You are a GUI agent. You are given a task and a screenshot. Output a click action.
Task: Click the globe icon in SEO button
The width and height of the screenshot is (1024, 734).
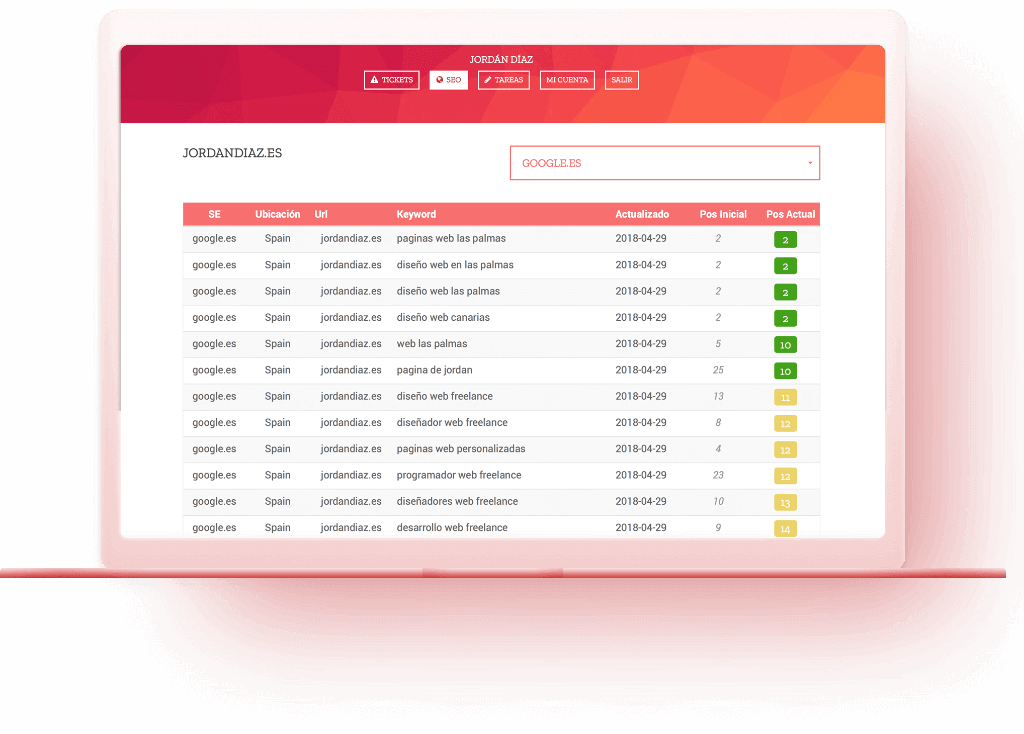[x=440, y=80]
